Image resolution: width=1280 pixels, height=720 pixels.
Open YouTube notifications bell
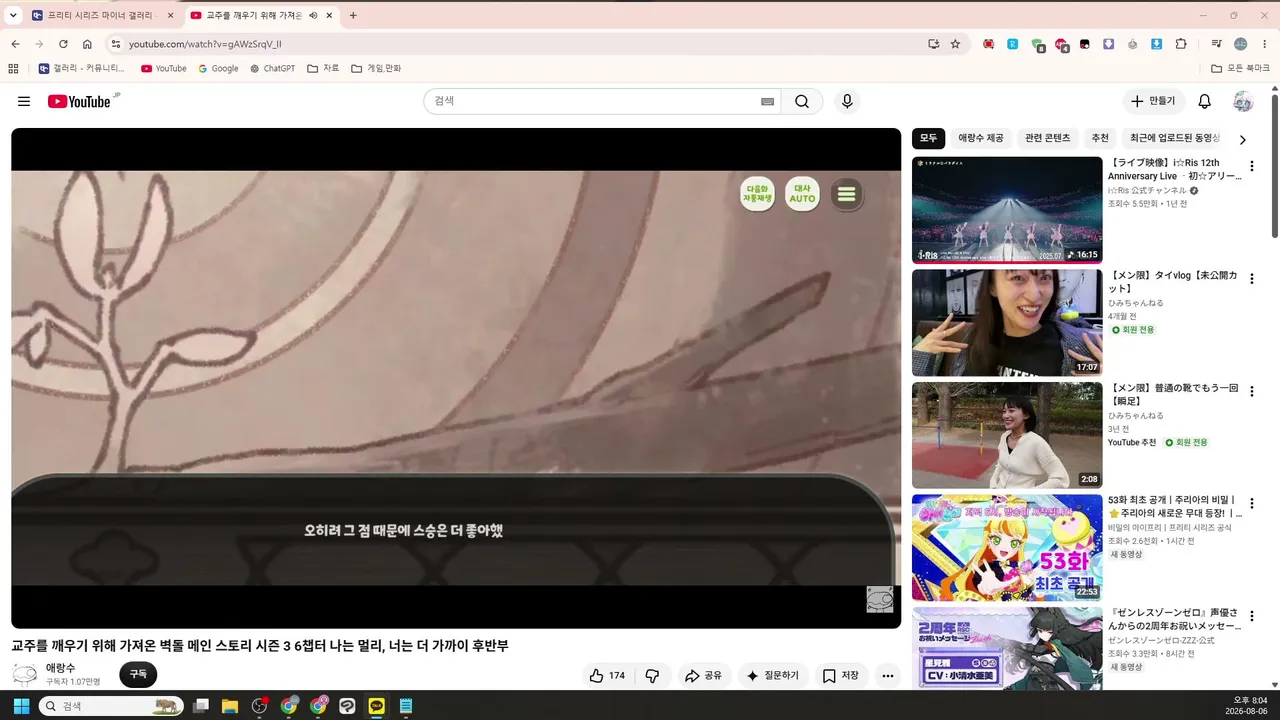click(x=1205, y=101)
